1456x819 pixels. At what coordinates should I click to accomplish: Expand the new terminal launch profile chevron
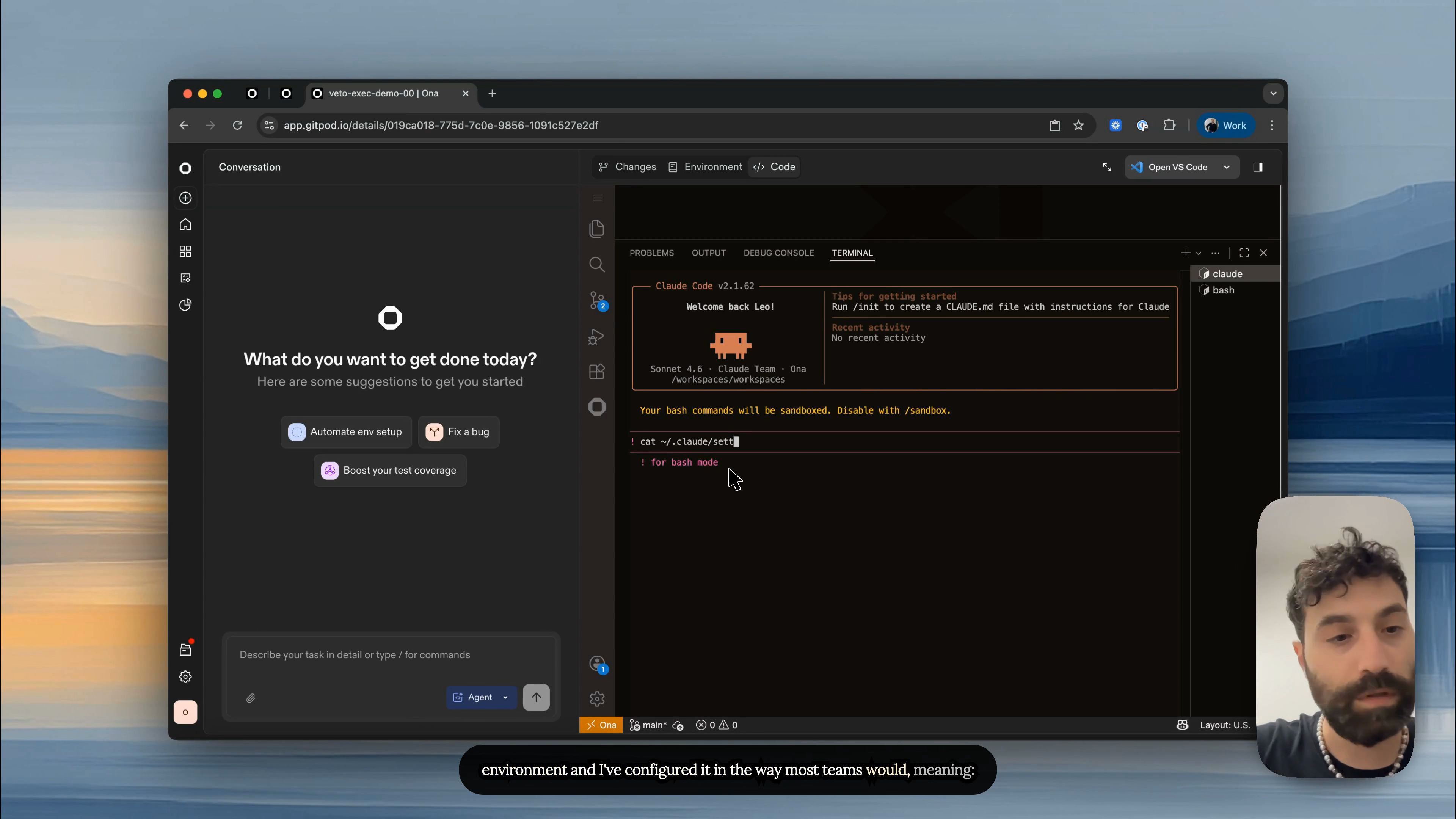tap(1198, 253)
